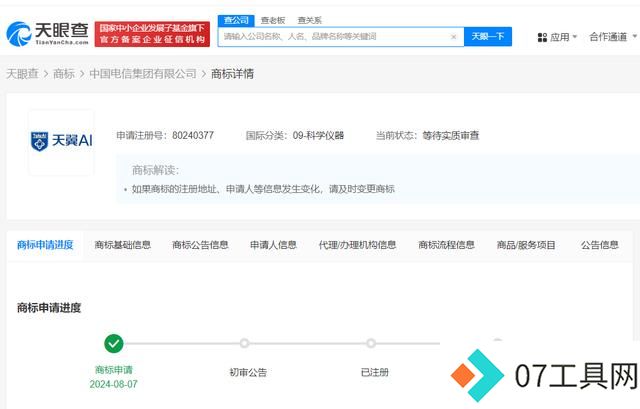Switch to 商品/服务项目 tab
The width and height of the screenshot is (640, 409).
click(x=526, y=245)
